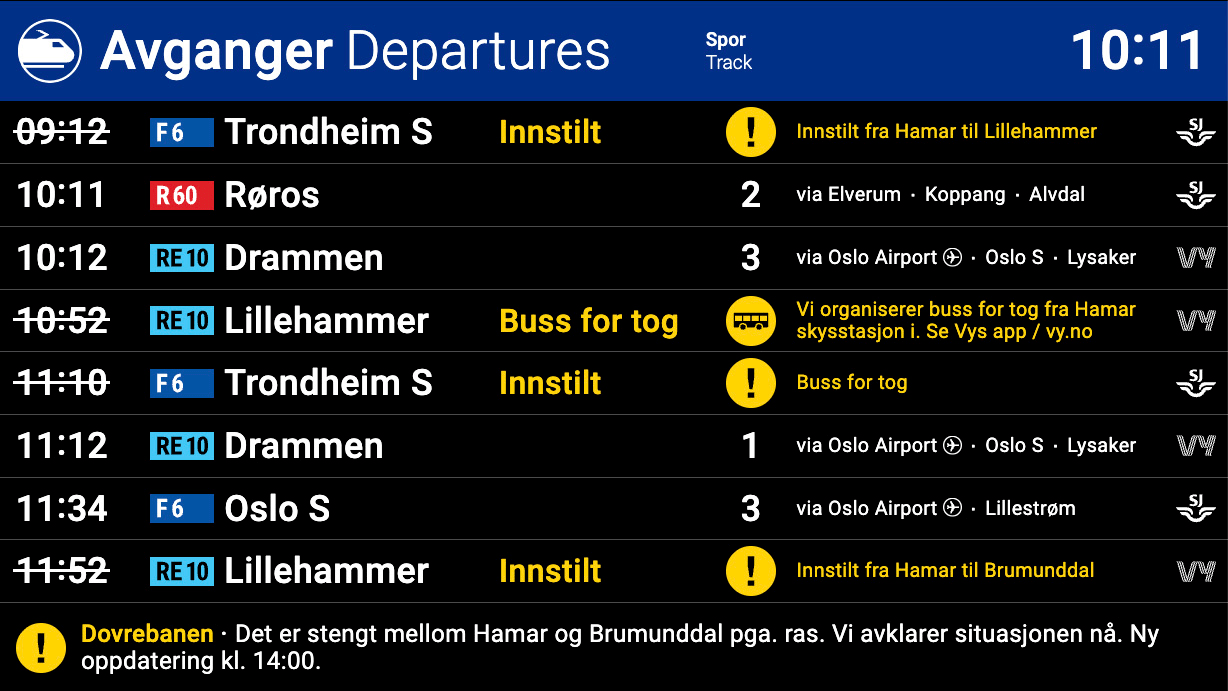Click the Dovrebanen alert icon at the bottom

pos(41,647)
